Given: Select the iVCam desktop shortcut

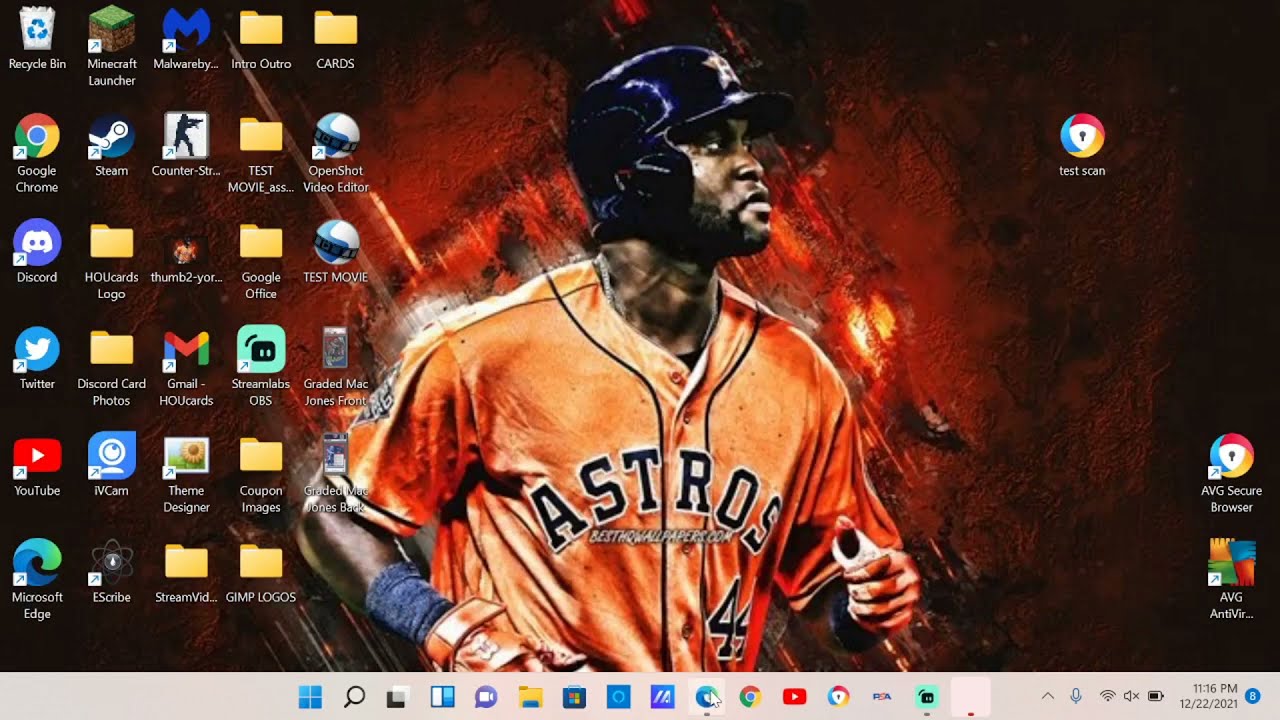Looking at the screenshot, I should [112, 466].
